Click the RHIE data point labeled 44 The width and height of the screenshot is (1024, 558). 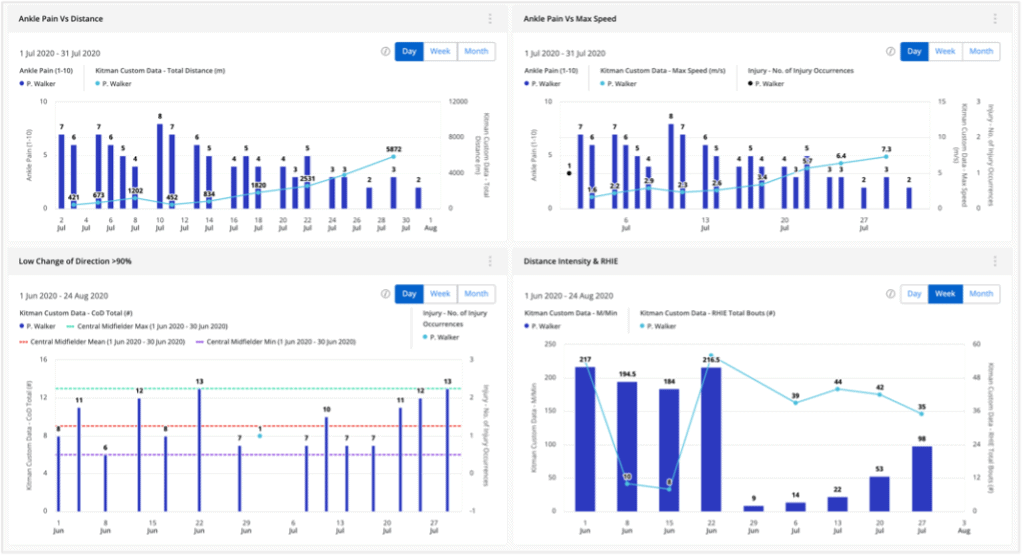pyautogui.click(x=838, y=389)
